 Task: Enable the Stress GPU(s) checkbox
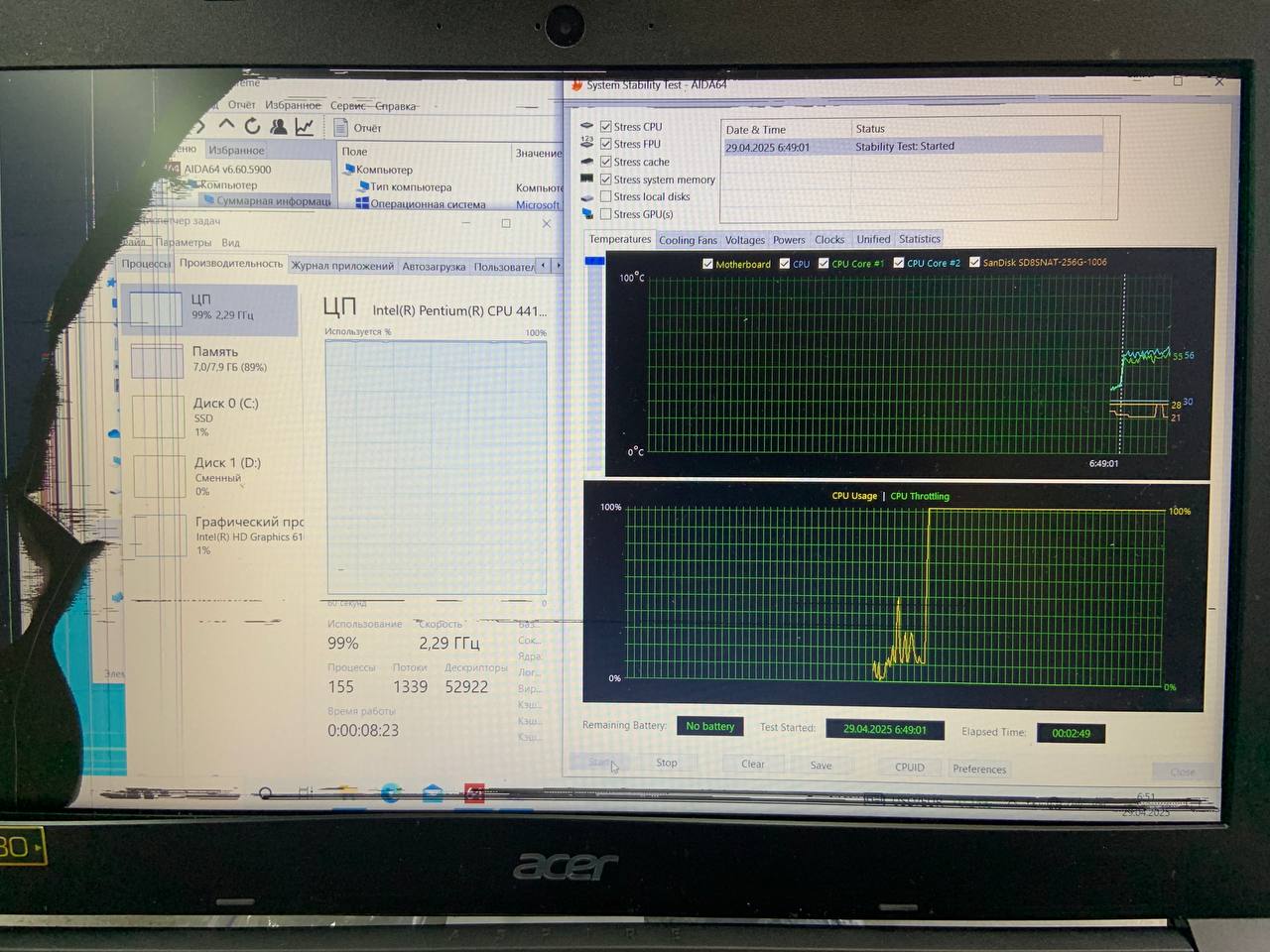pos(605,214)
